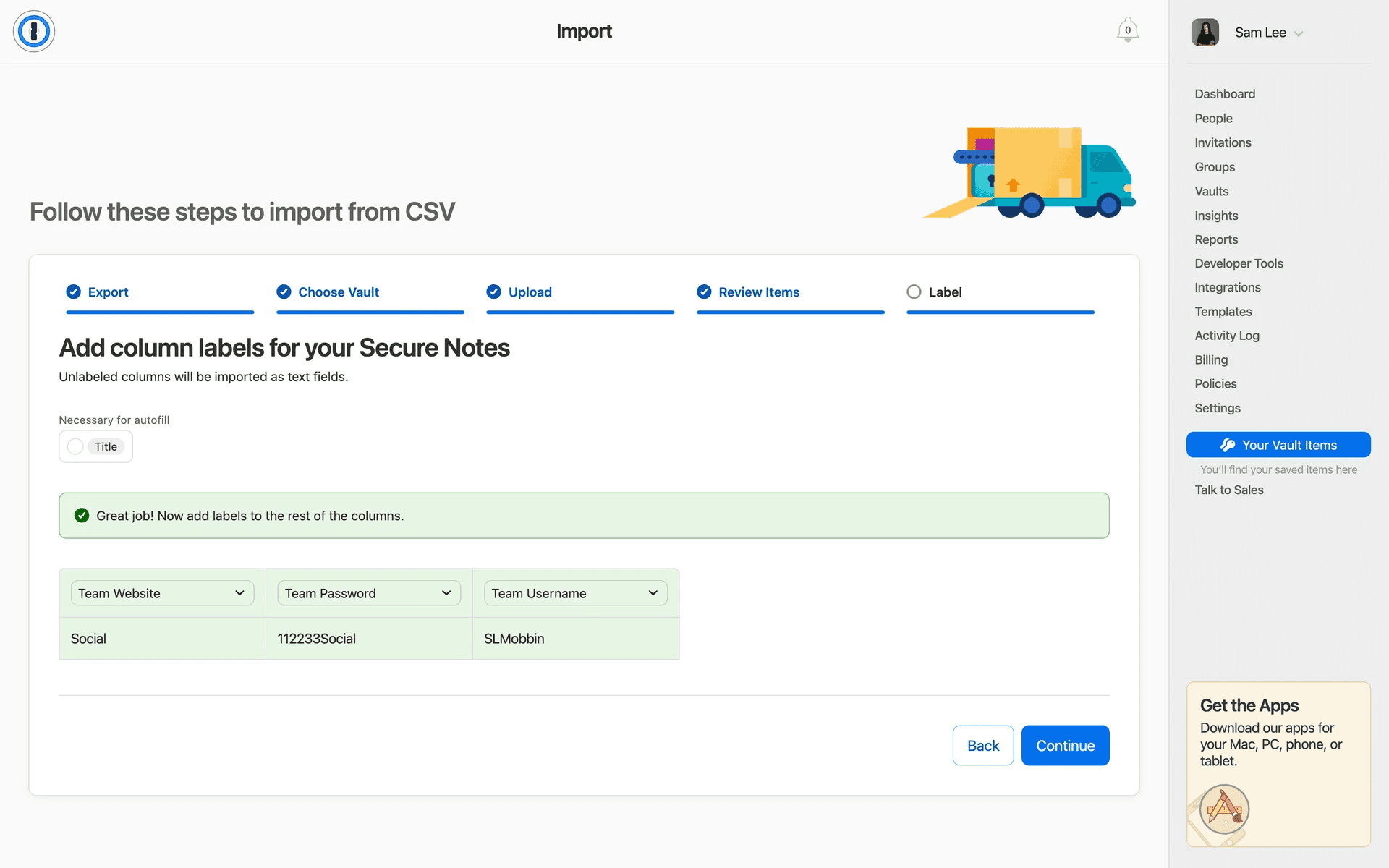Viewport: 1389px width, 868px height.
Task: Click the Review Items step checkmark
Action: tap(704, 292)
